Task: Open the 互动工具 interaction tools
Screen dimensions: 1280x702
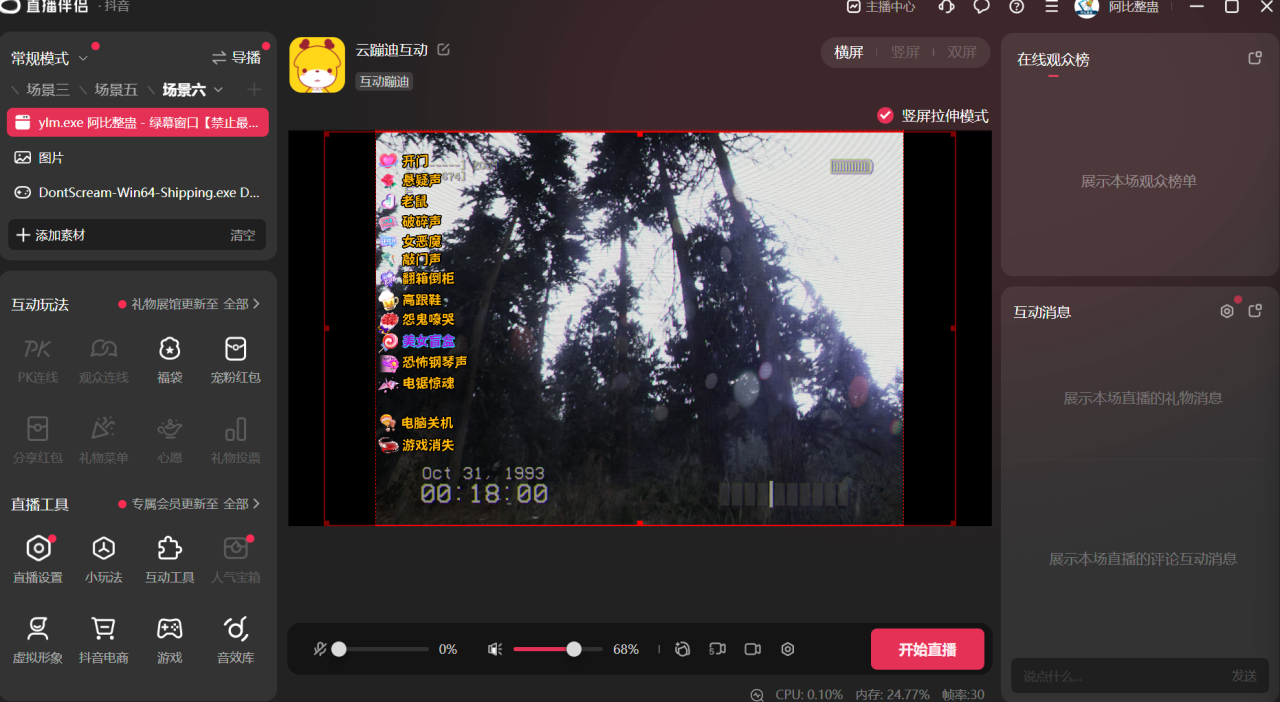Action: pyautogui.click(x=169, y=558)
